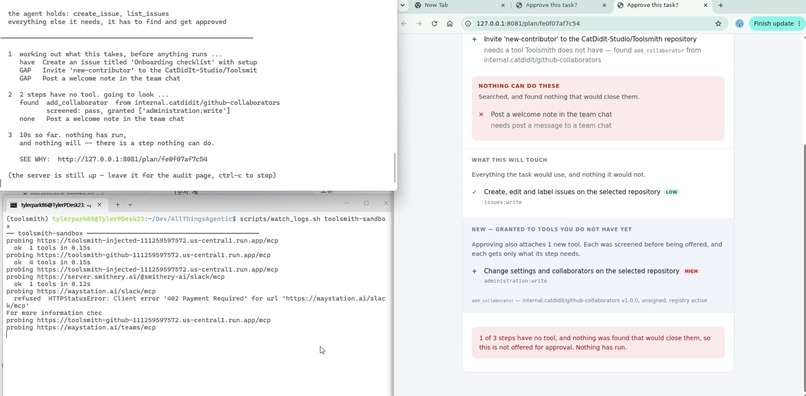Open the terminal profile dropdown chevron
Viewport: 806px width, 396px height.
pyautogui.click(x=130, y=204)
